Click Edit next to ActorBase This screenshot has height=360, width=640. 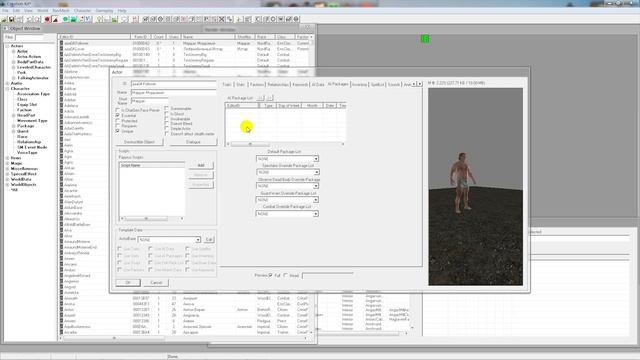pyautogui.click(x=209, y=240)
